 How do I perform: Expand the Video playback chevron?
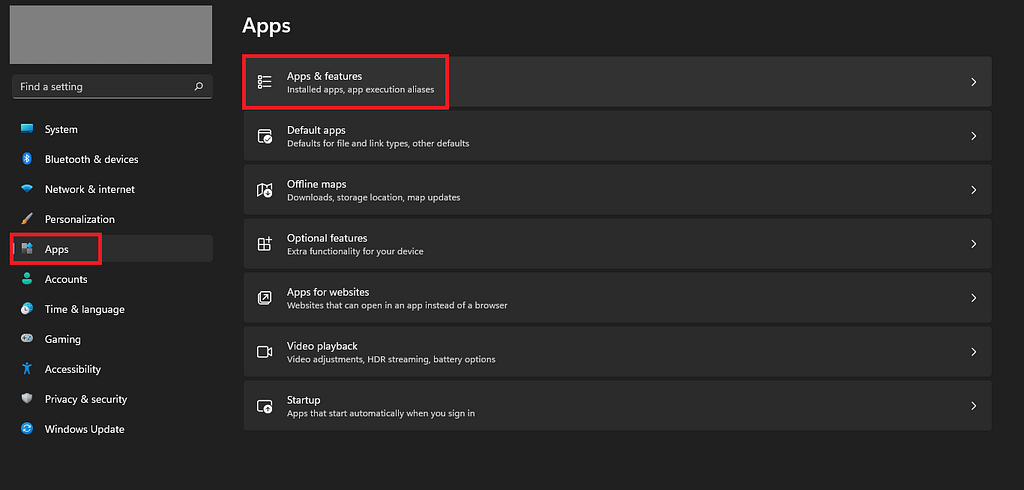(973, 352)
